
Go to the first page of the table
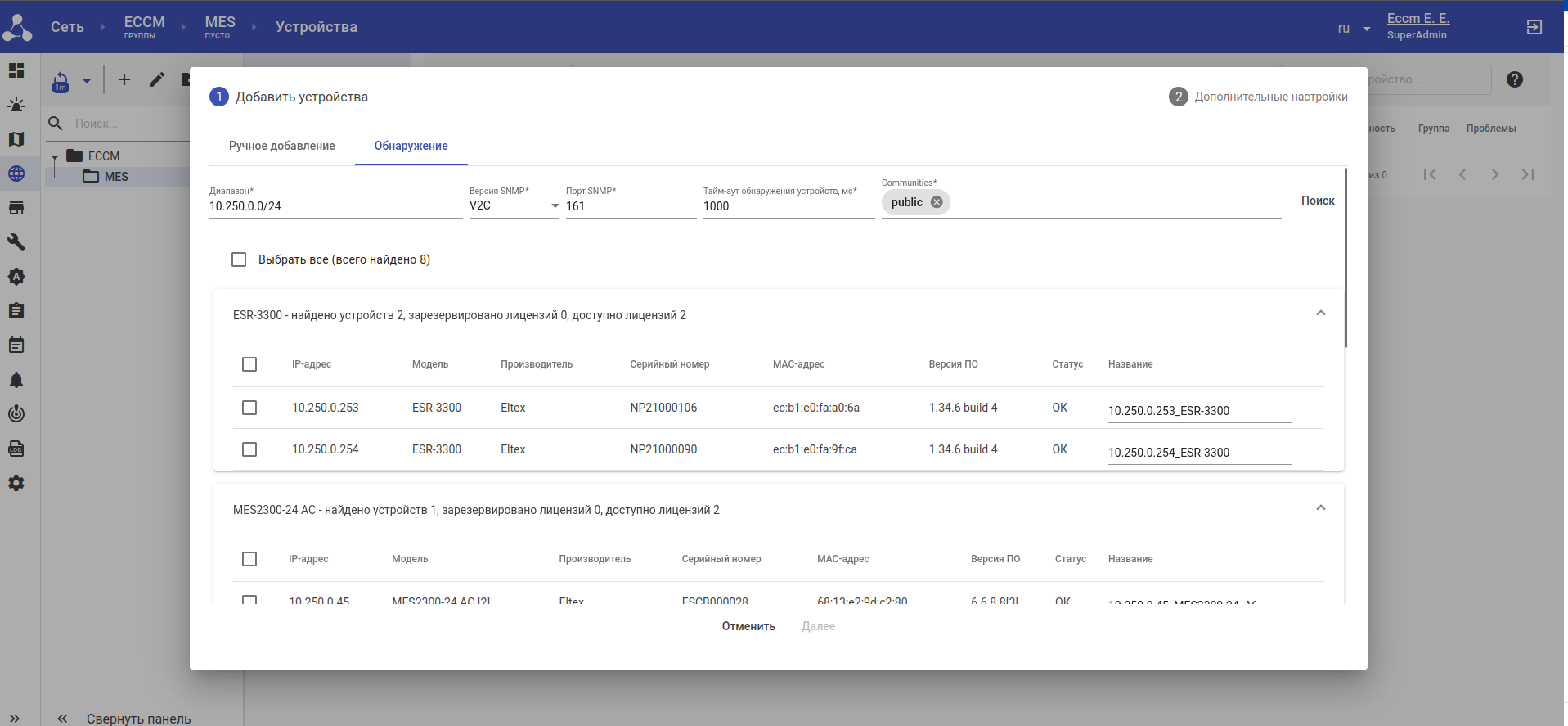[x=1430, y=174]
